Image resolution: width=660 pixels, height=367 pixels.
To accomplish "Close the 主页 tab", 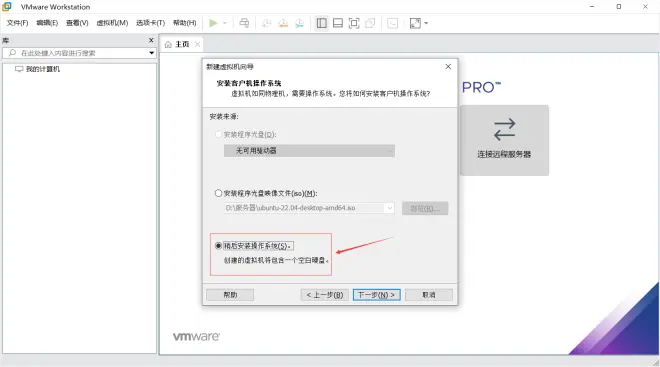I will pos(197,44).
